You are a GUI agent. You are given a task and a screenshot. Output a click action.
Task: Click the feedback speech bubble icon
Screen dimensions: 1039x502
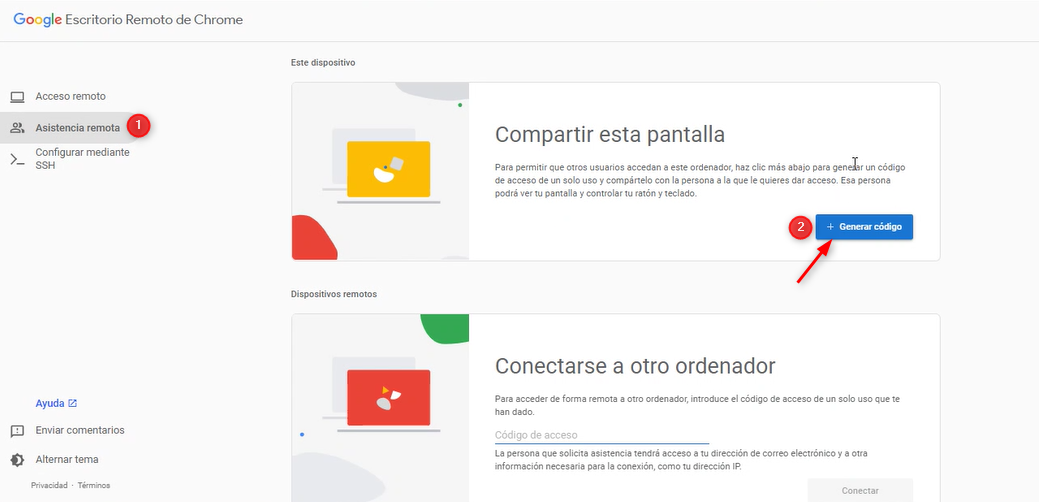coord(17,431)
